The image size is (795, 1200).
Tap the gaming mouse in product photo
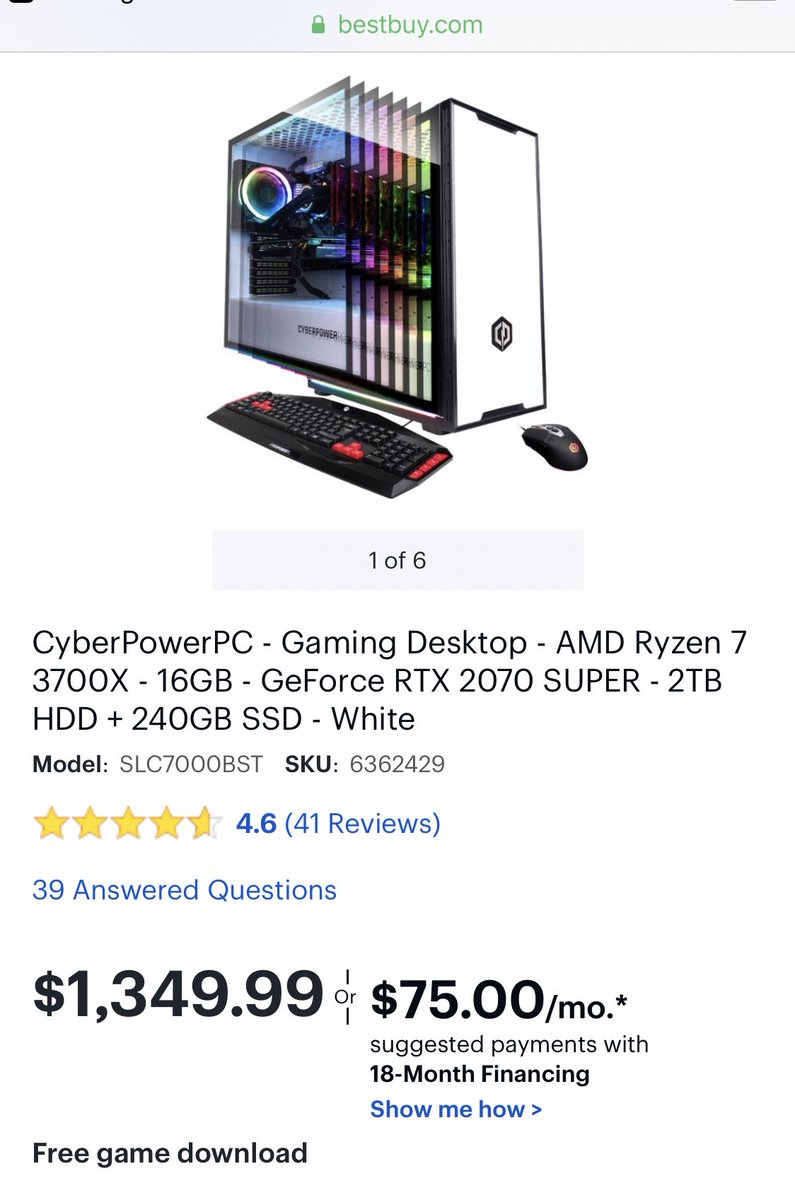554,445
